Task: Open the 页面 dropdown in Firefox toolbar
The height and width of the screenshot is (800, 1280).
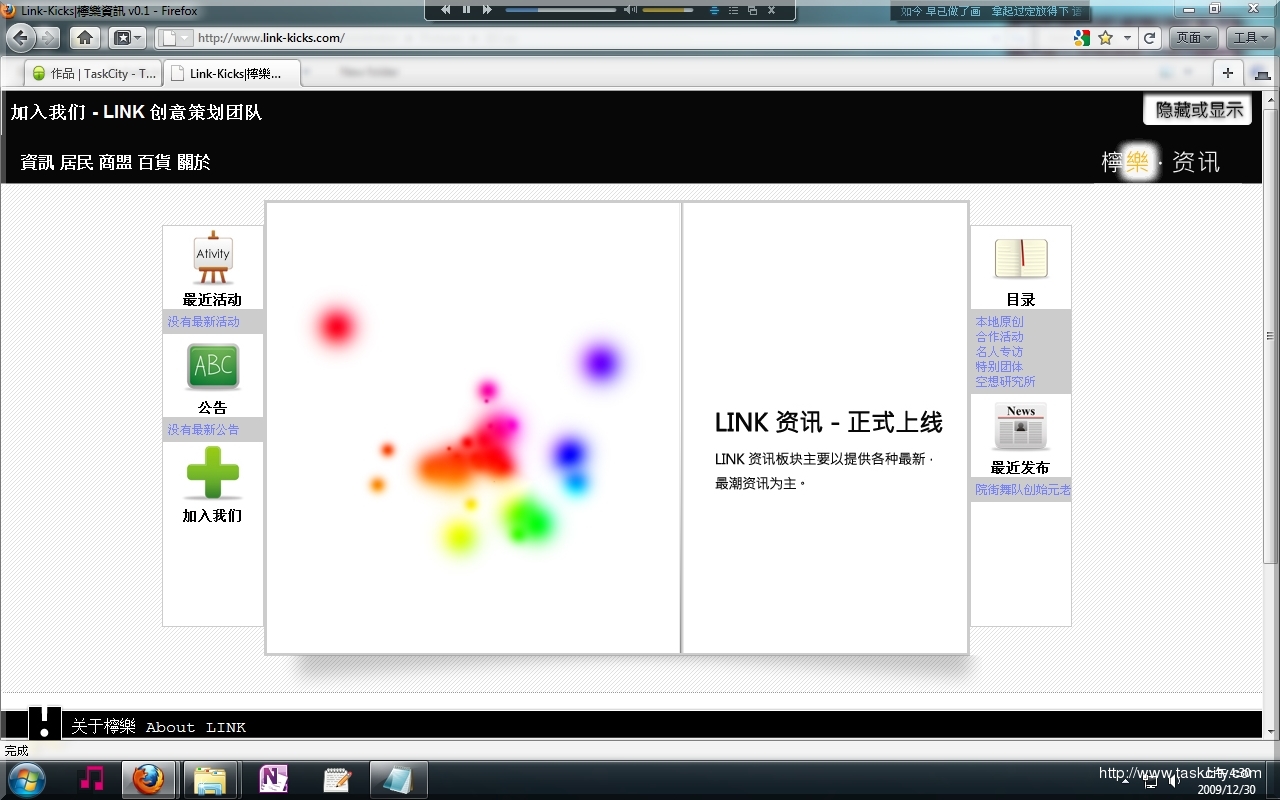Action: coord(1192,37)
